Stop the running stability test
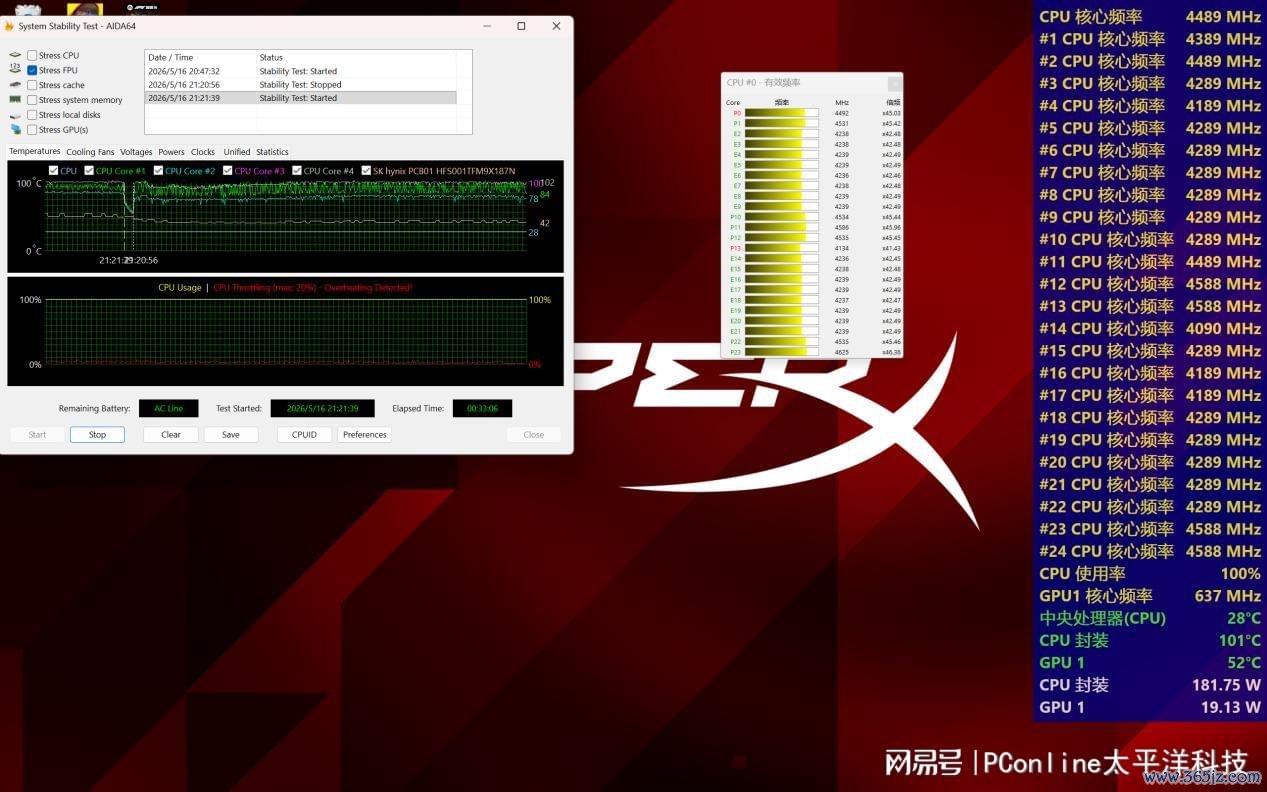 pyautogui.click(x=97, y=435)
